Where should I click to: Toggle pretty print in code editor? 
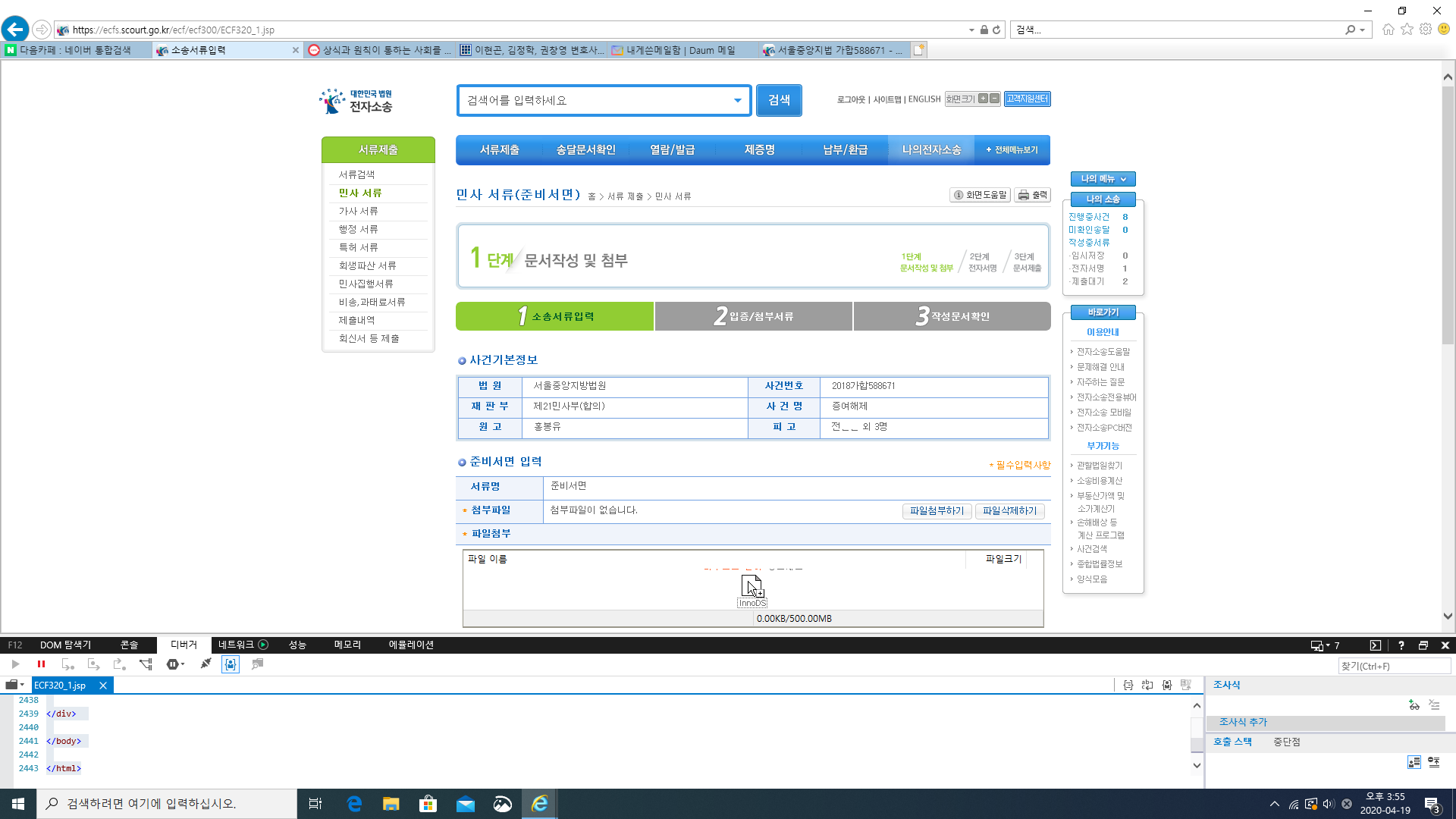1128,685
